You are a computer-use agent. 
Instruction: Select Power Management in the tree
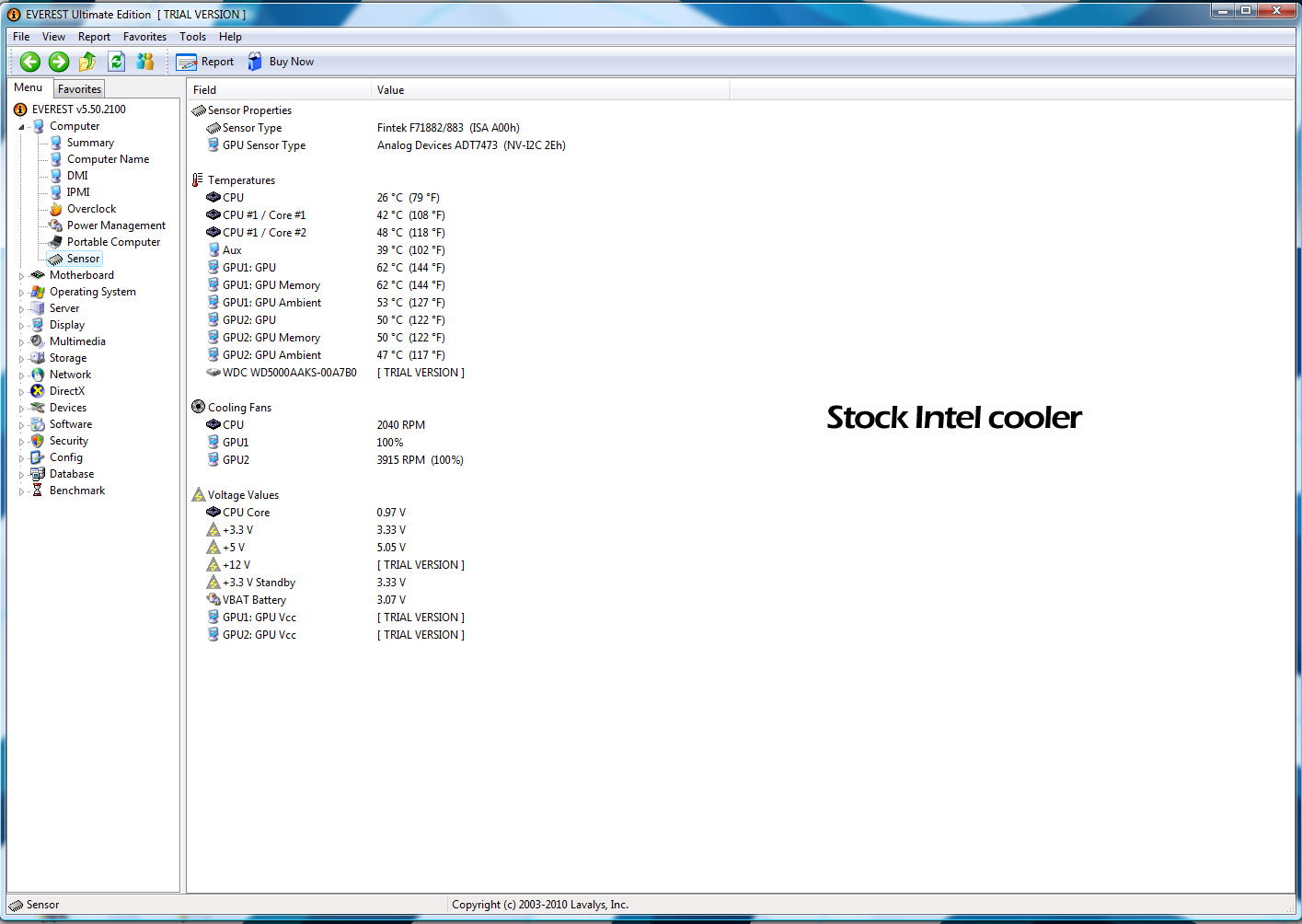116,225
